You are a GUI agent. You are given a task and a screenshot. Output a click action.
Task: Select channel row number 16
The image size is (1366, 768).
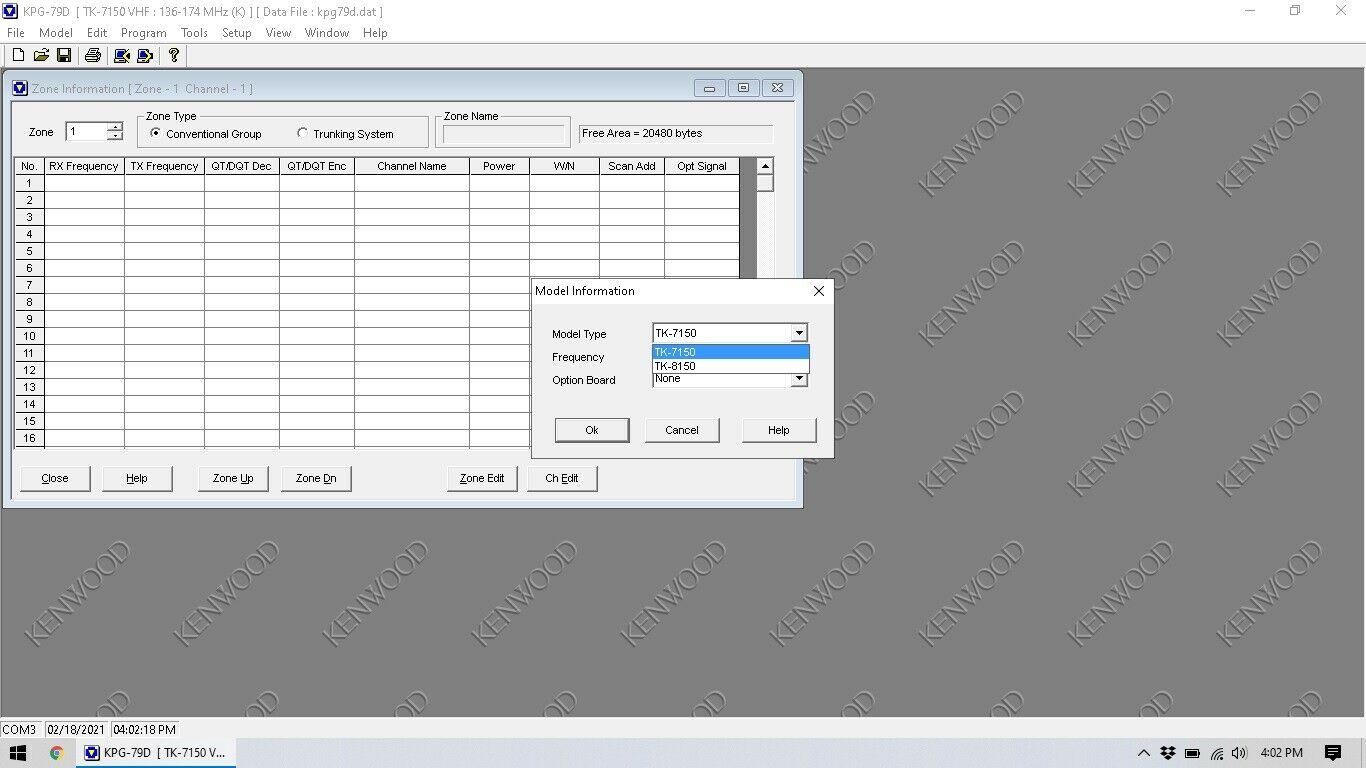[x=29, y=438]
